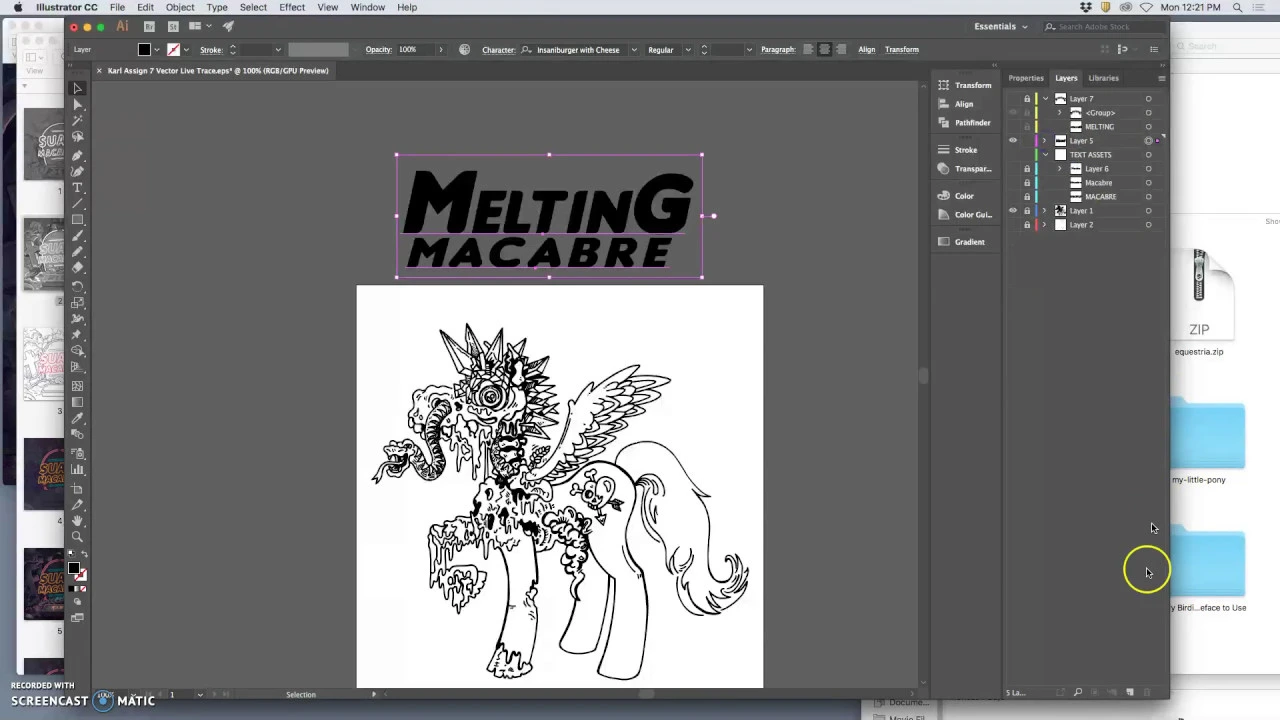Select the Magic Wand tool

click(77, 121)
